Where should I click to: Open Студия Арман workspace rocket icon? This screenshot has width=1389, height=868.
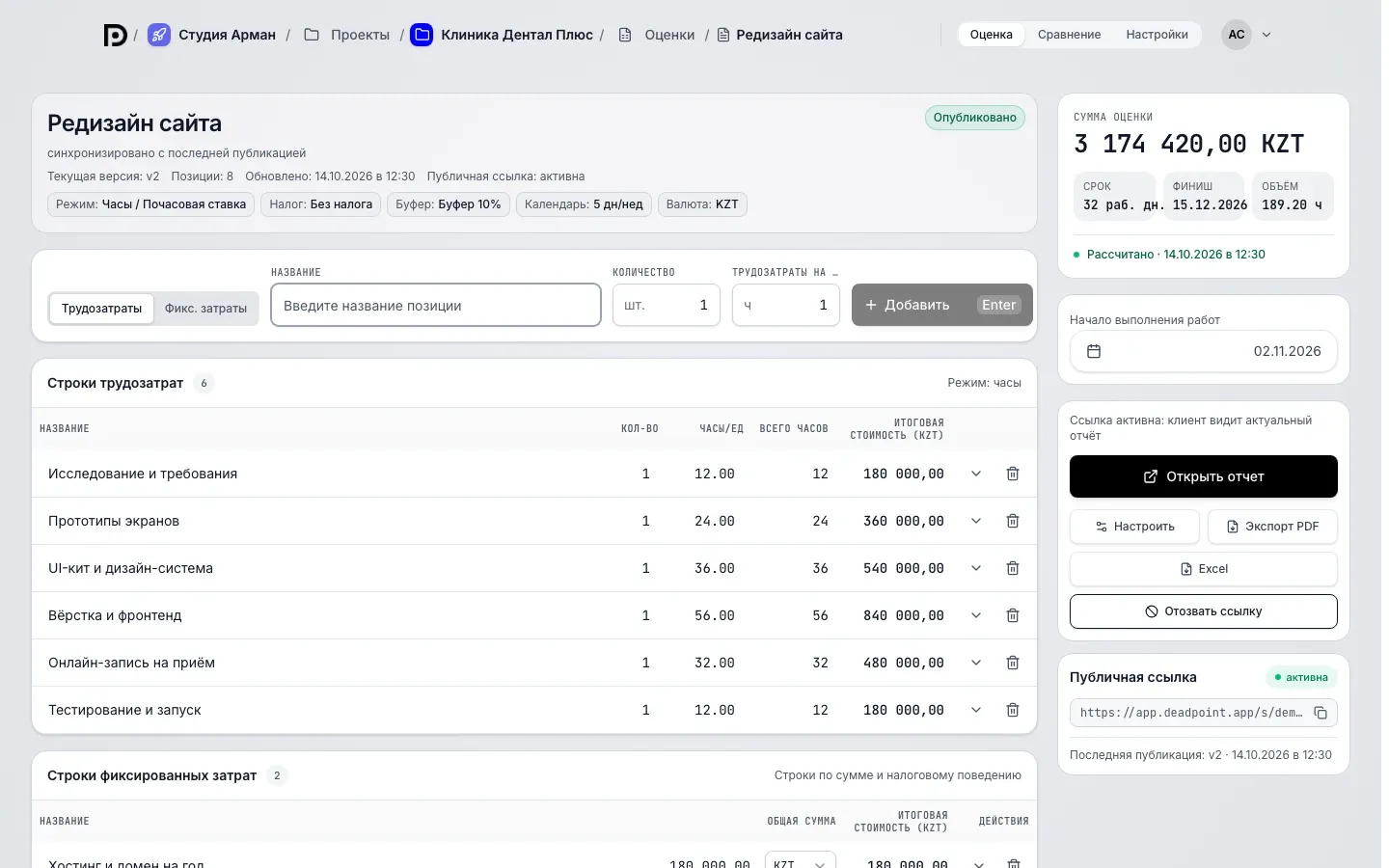pos(159,35)
